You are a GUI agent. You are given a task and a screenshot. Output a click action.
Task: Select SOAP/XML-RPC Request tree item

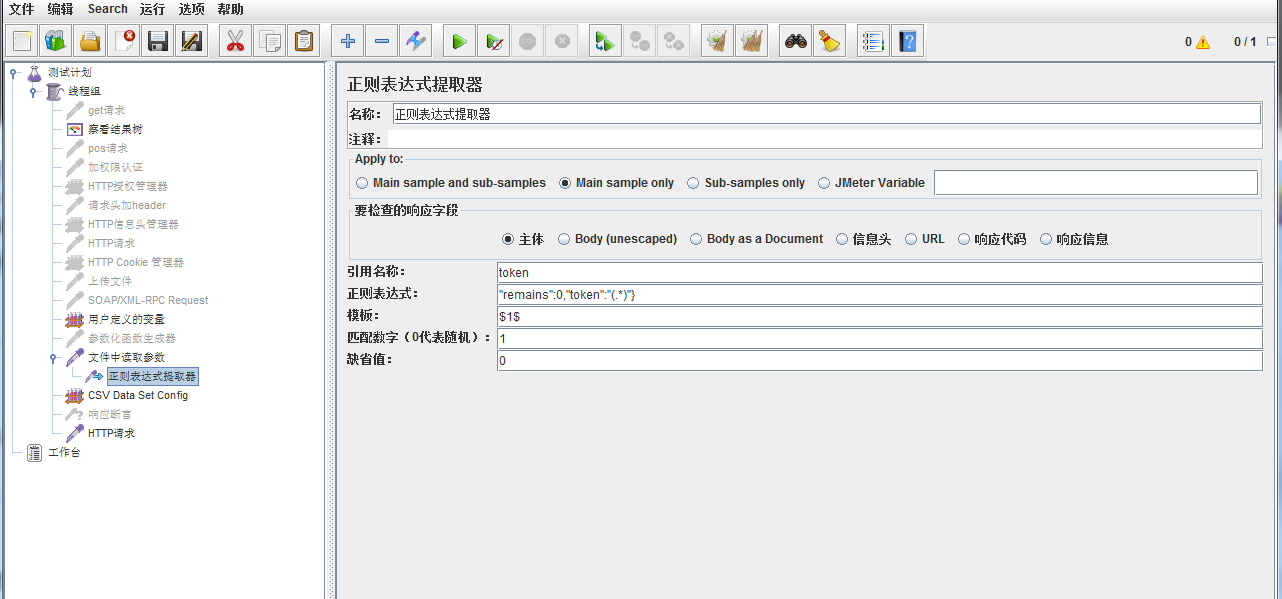148,300
